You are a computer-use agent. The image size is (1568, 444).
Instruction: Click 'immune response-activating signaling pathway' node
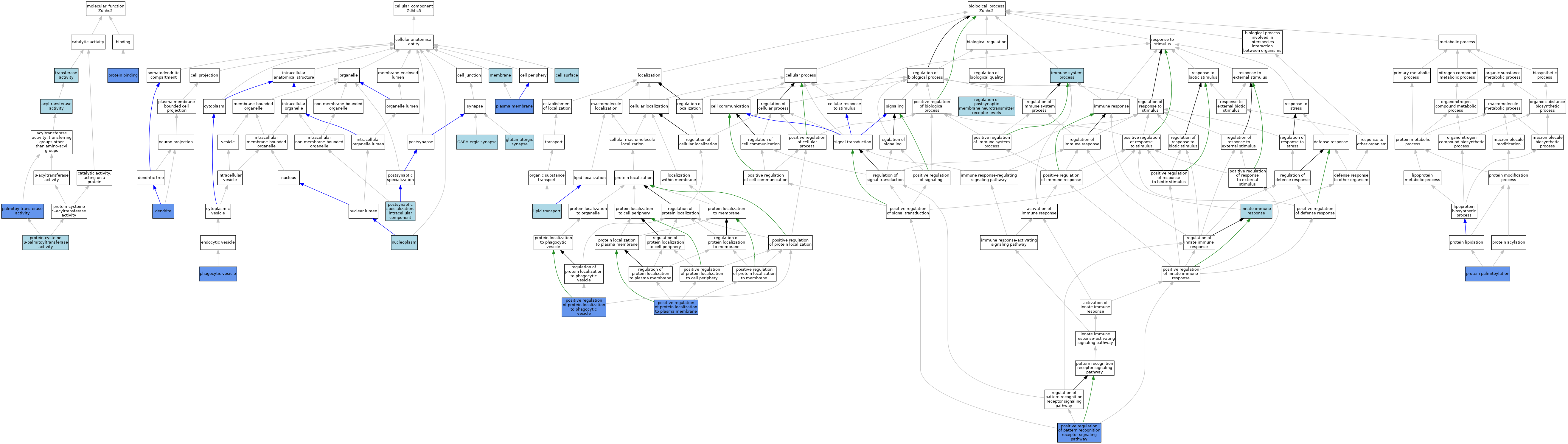tap(1008, 243)
